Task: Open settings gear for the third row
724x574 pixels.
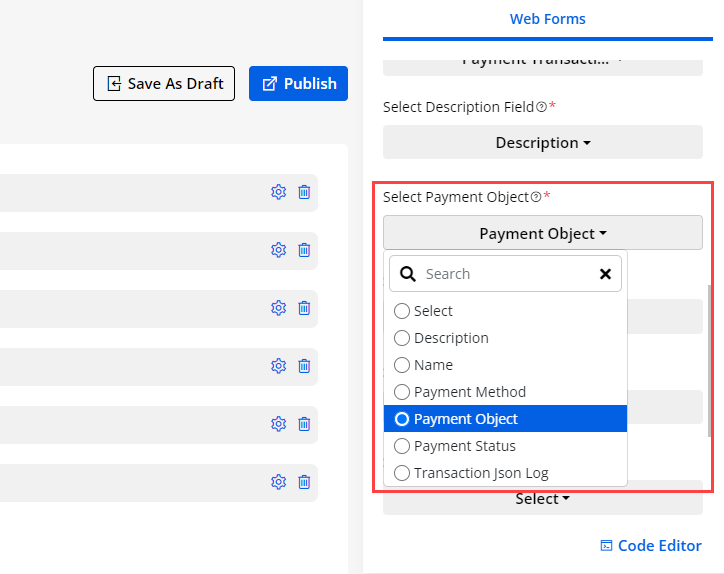Action: [278, 308]
